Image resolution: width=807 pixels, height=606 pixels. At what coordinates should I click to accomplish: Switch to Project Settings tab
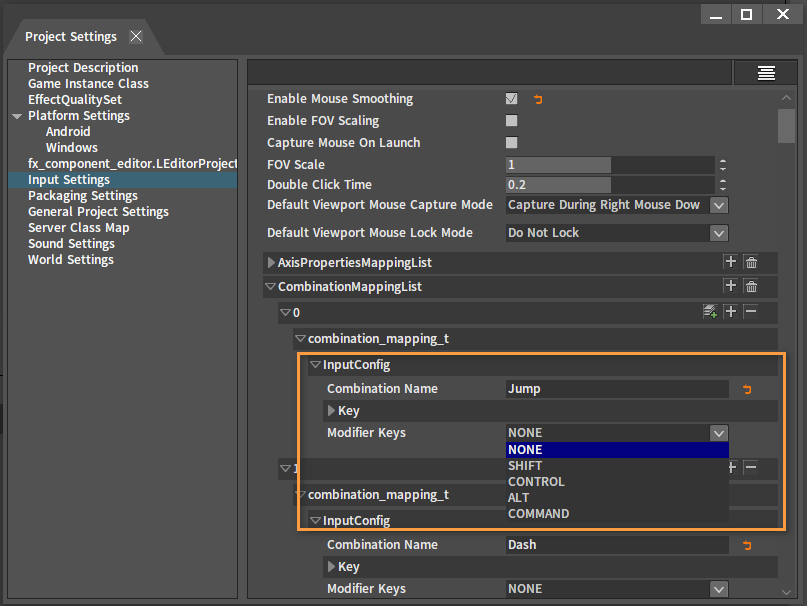pyautogui.click(x=71, y=37)
